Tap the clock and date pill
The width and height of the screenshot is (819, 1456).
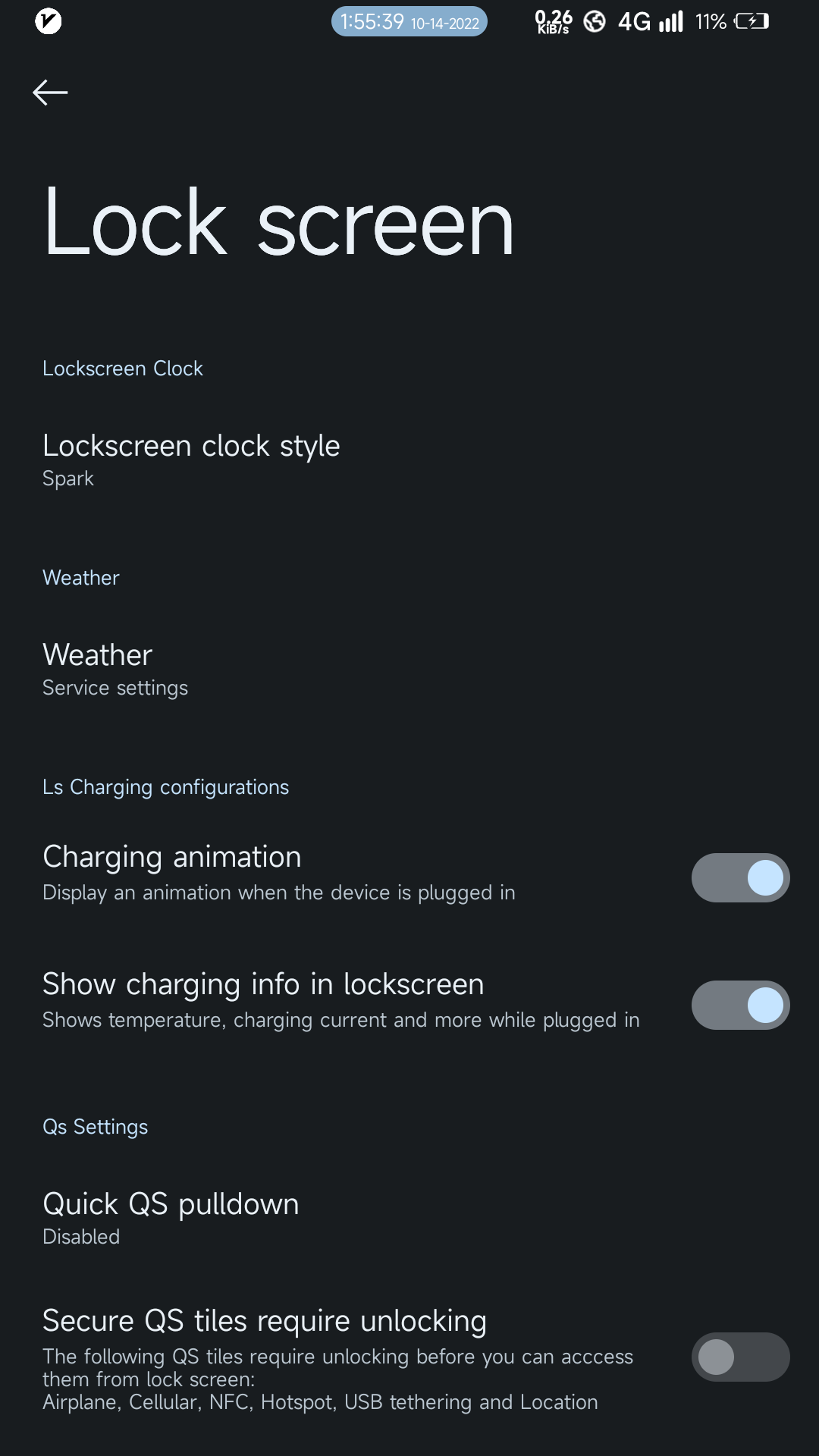coord(409,22)
